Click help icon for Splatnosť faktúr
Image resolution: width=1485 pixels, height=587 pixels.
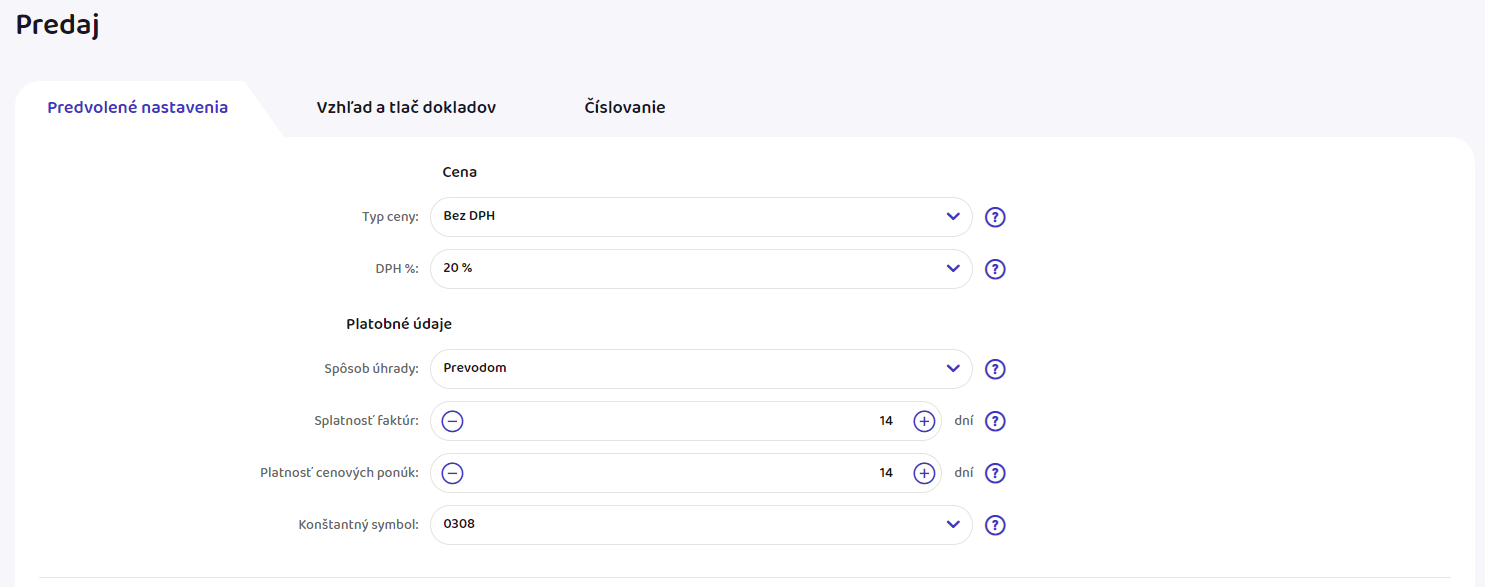[x=994, y=421]
